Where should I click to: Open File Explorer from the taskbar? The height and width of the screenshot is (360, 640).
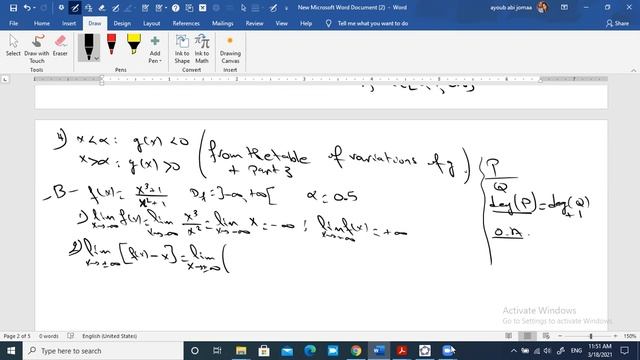pos(241,351)
